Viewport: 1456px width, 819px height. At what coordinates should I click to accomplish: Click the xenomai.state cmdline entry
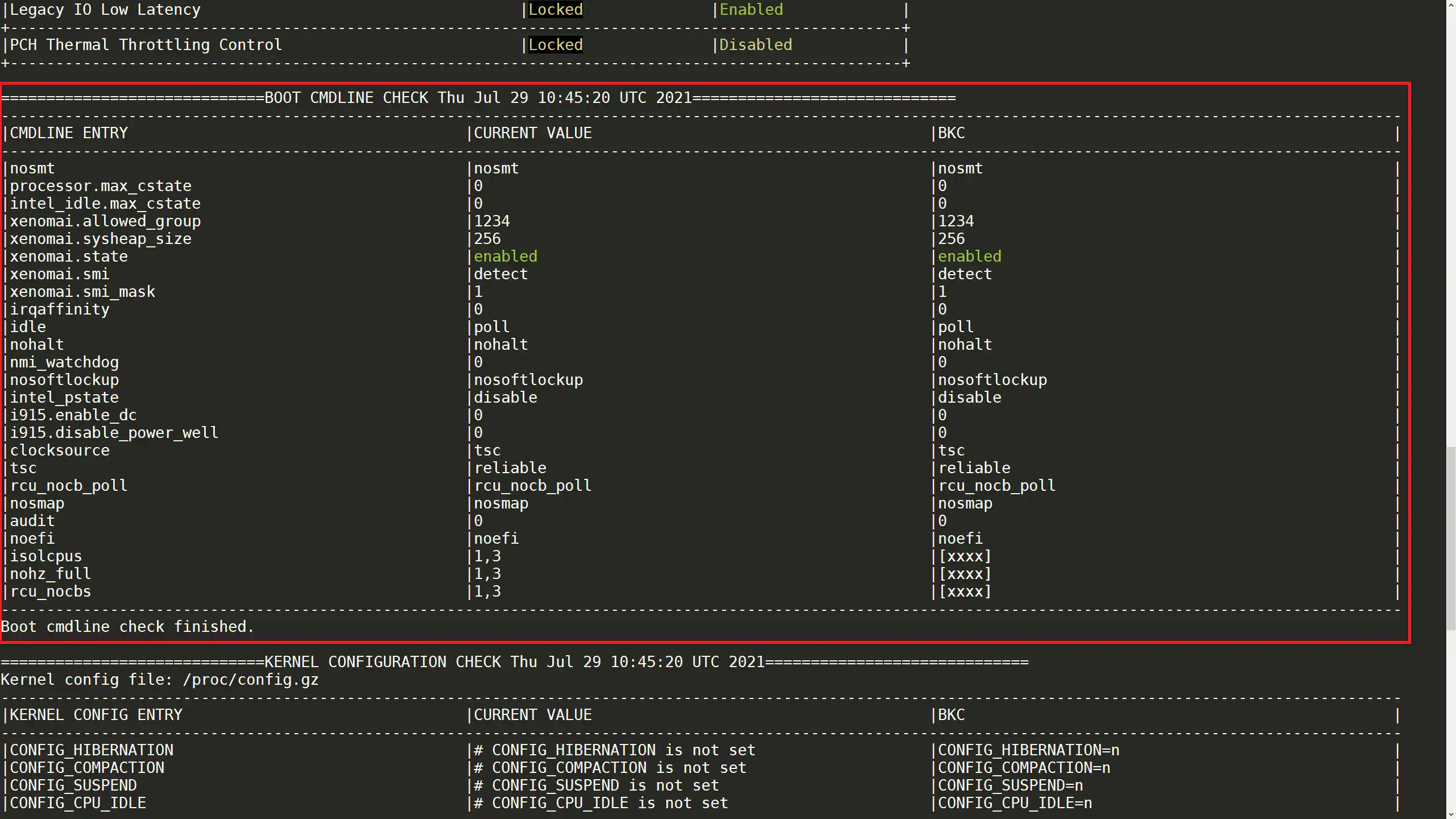69,257
